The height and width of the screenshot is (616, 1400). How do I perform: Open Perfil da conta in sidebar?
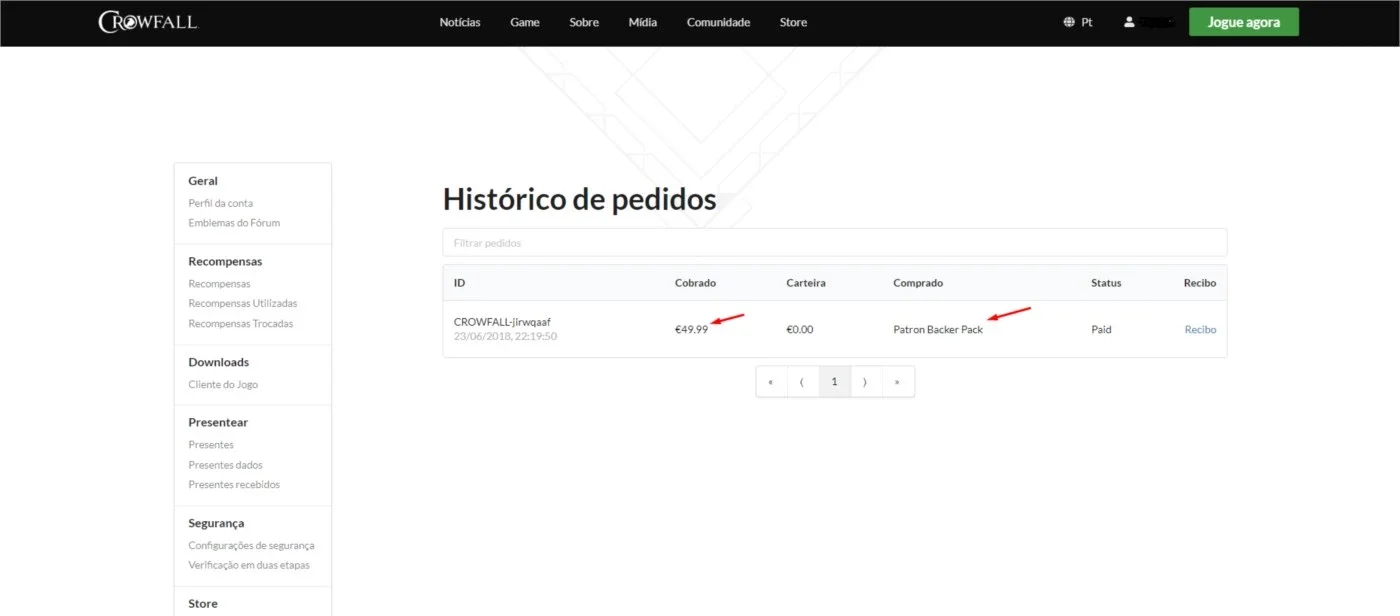pos(220,203)
